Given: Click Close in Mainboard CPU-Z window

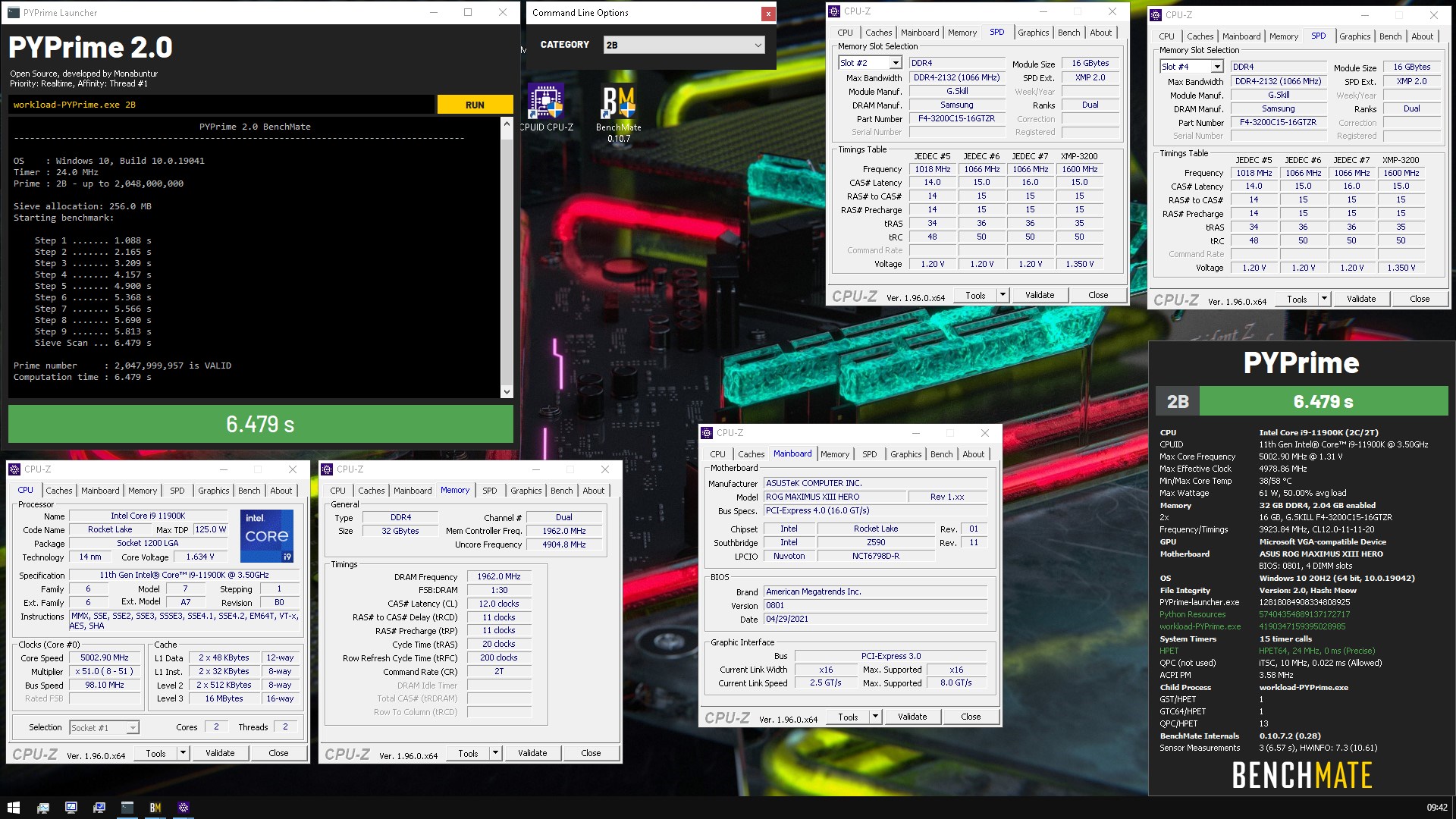Looking at the screenshot, I should (x=971, y=717).
